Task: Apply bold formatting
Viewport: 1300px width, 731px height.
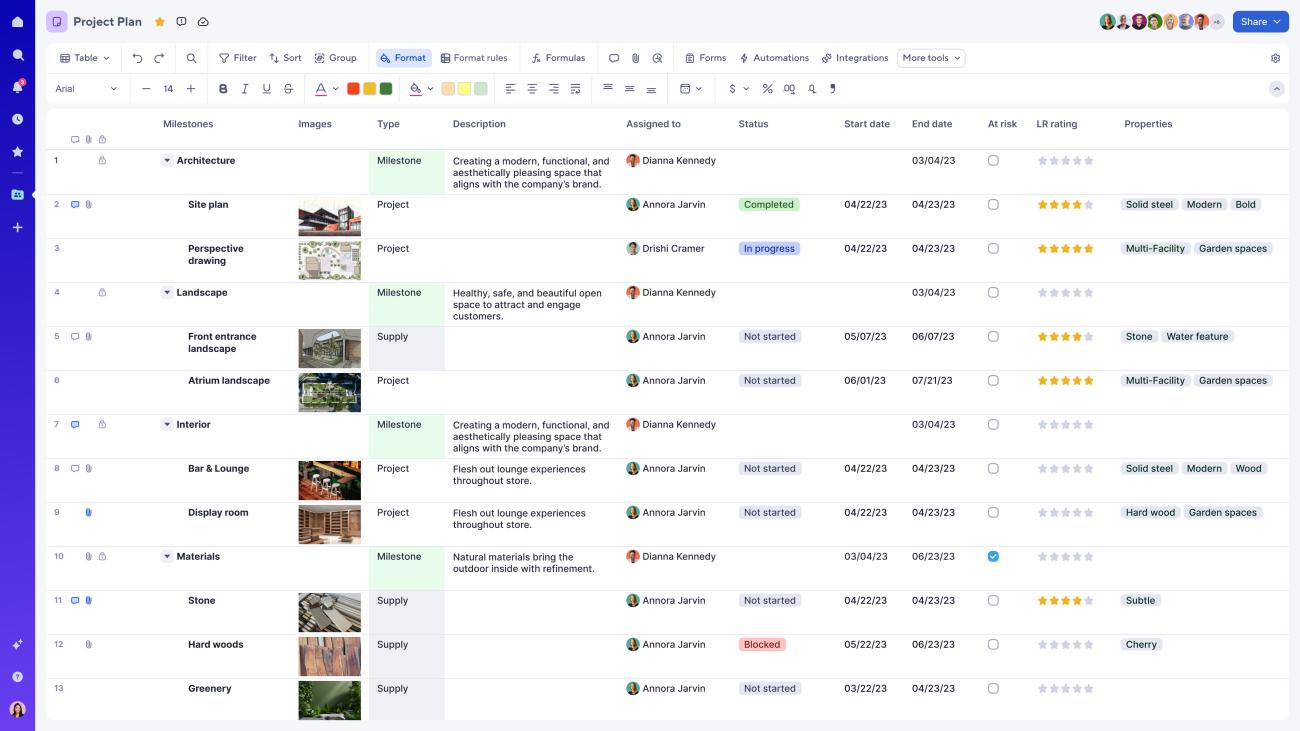Action: click(223, 88)
